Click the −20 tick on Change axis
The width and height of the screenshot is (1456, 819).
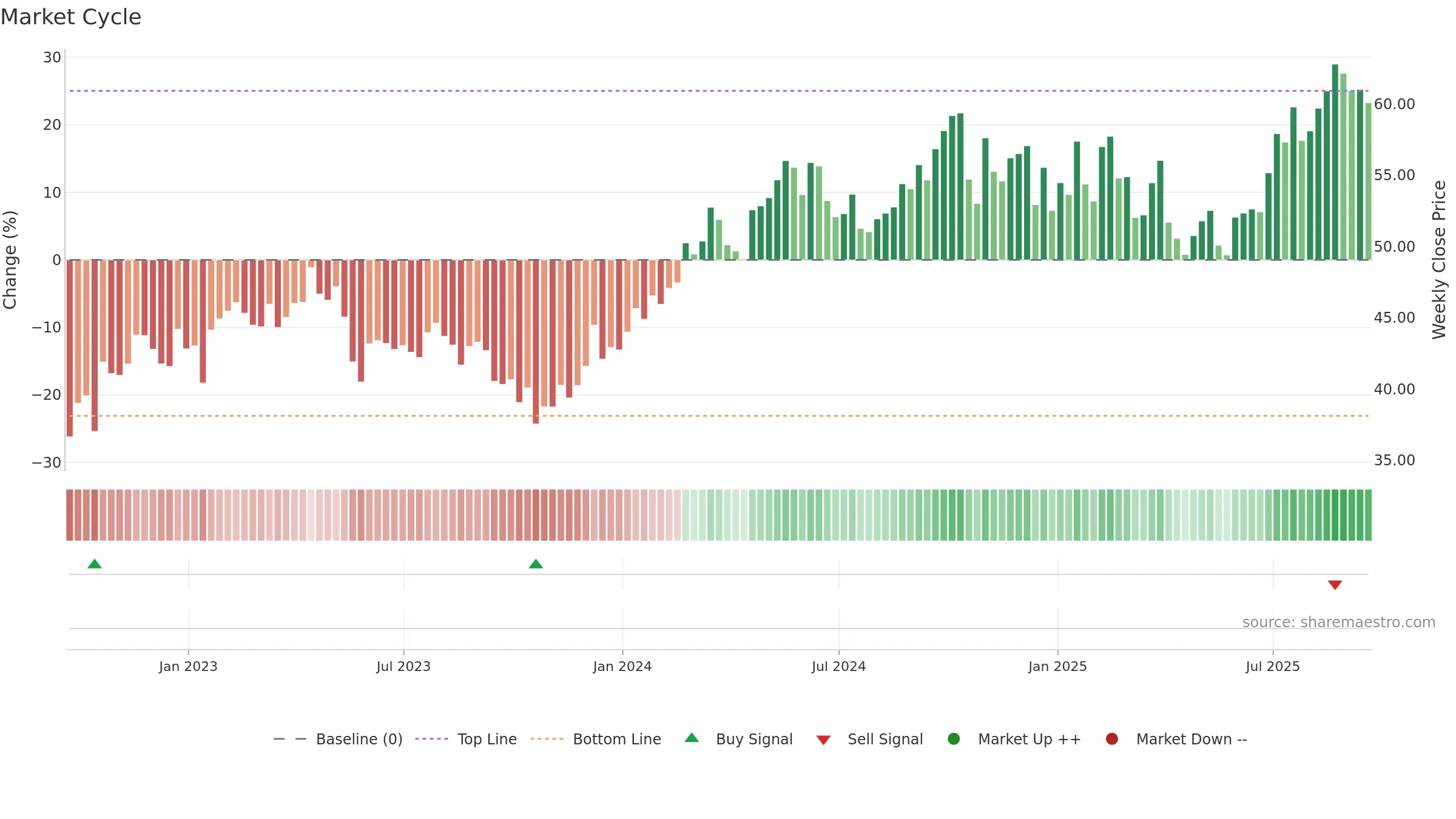click(47, 395)
